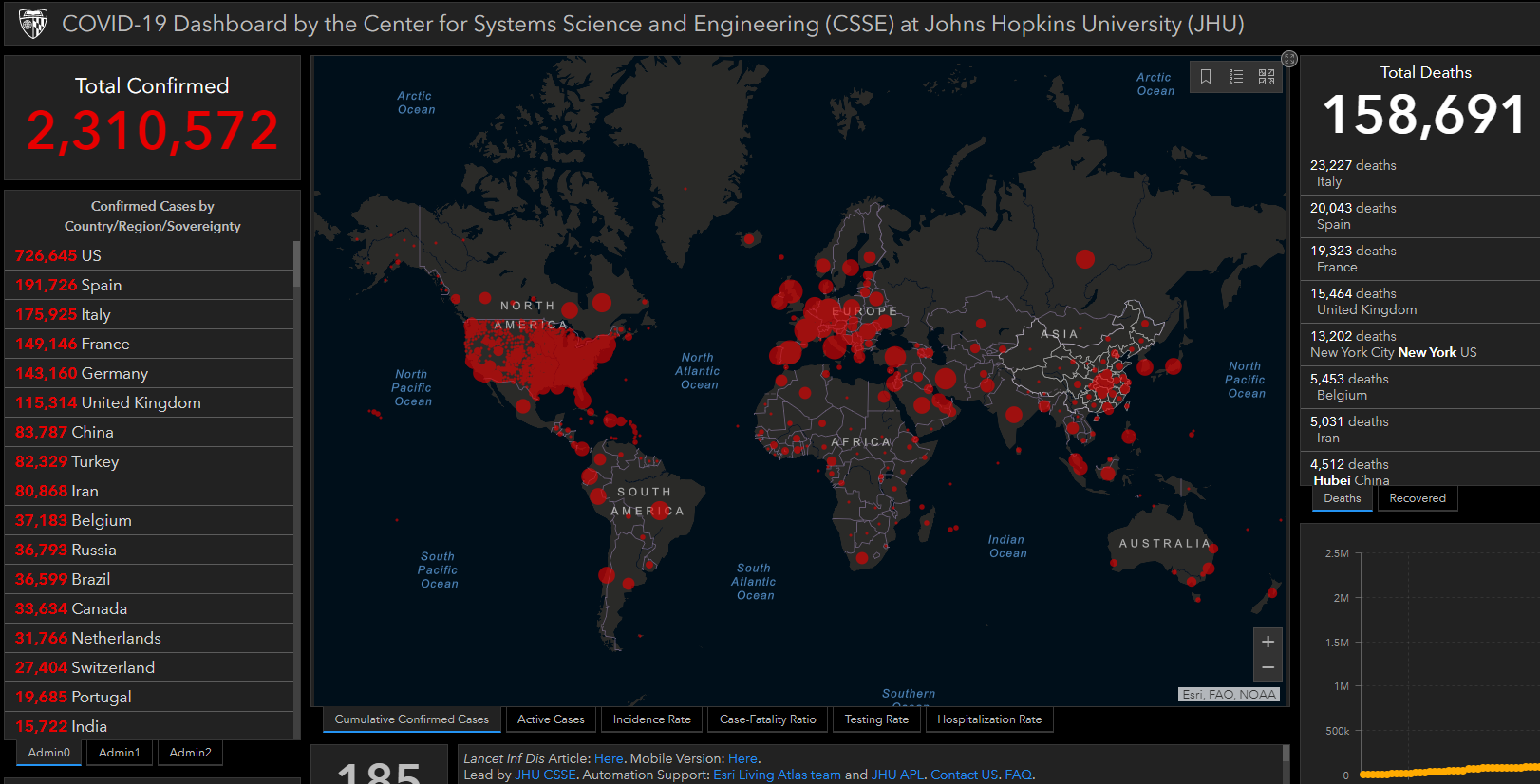Click 19,323 deaths France entry

(x=1420, y=259)
